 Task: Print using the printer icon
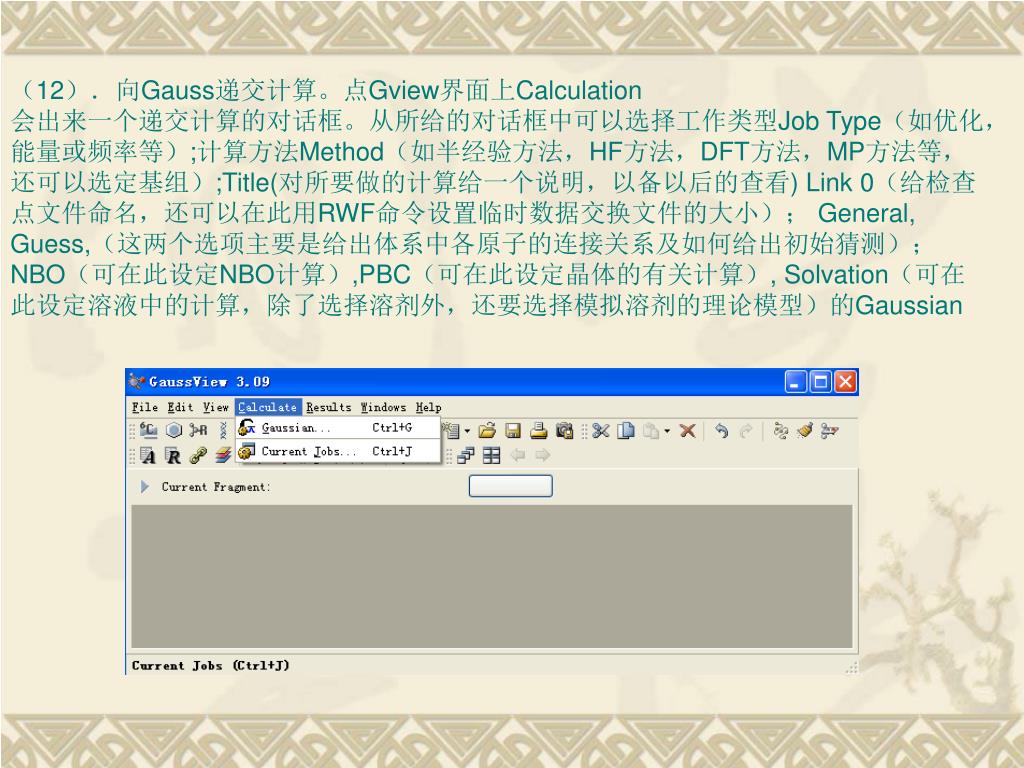[x=539, y=430]
